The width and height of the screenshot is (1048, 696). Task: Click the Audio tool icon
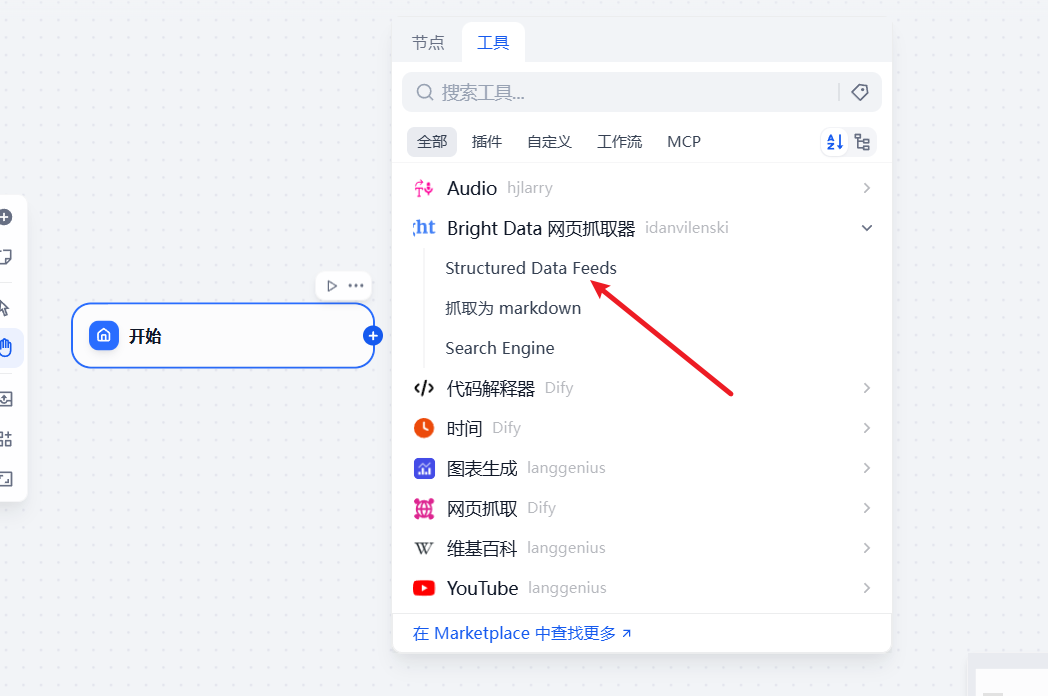coord(424,189)
